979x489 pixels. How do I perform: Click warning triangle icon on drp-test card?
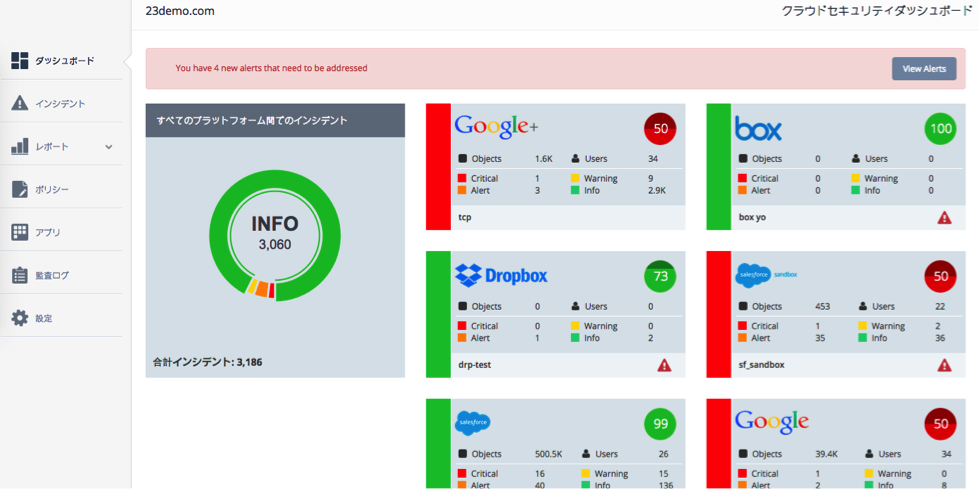pyautogui.click(x=664, y=365)
